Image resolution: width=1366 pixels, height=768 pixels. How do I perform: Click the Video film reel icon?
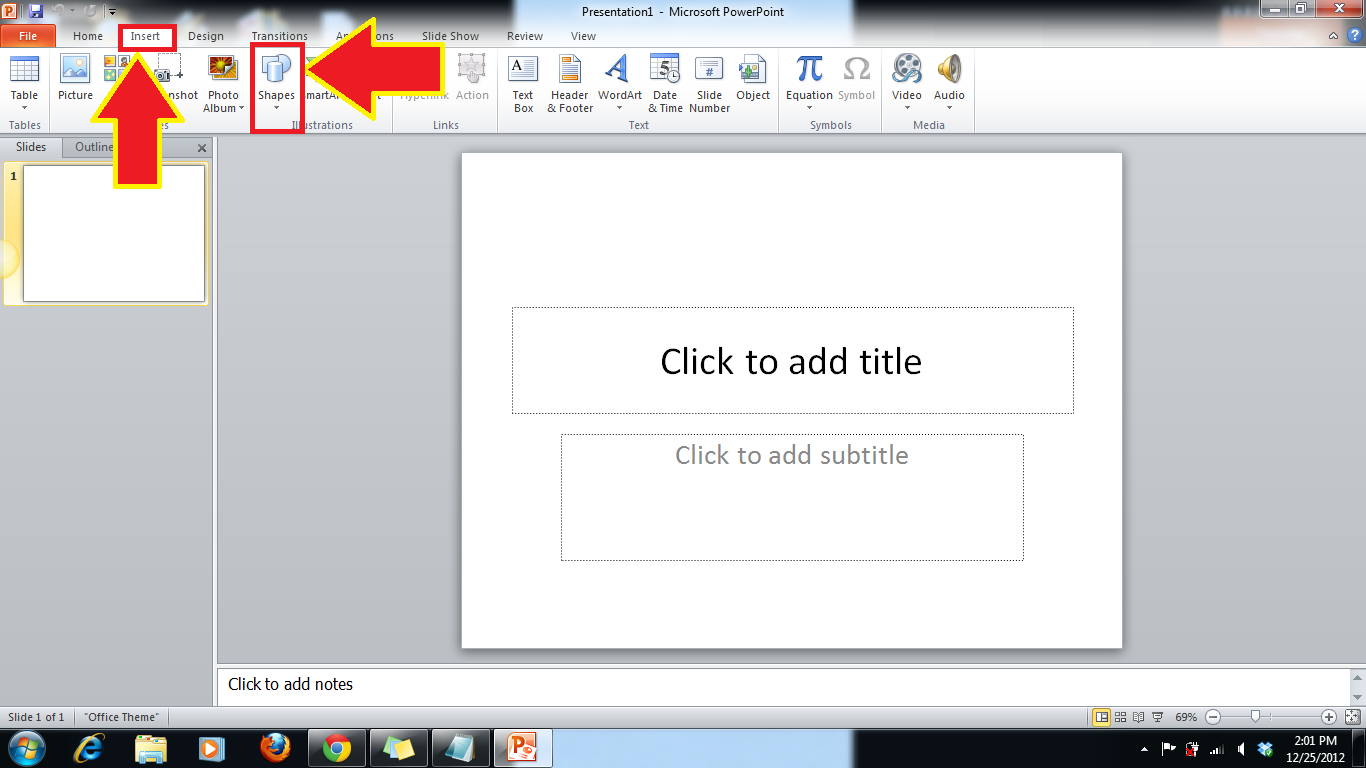tap(907, 69)
